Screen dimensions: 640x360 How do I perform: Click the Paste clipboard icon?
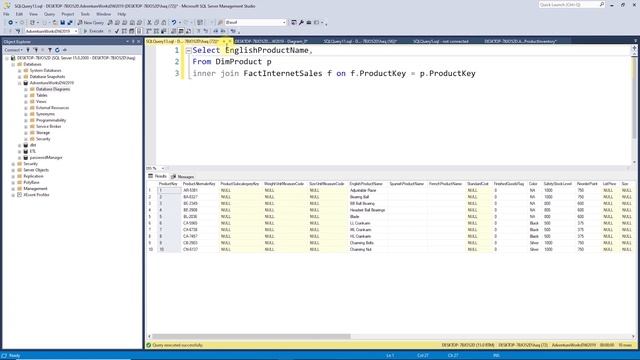164,22
